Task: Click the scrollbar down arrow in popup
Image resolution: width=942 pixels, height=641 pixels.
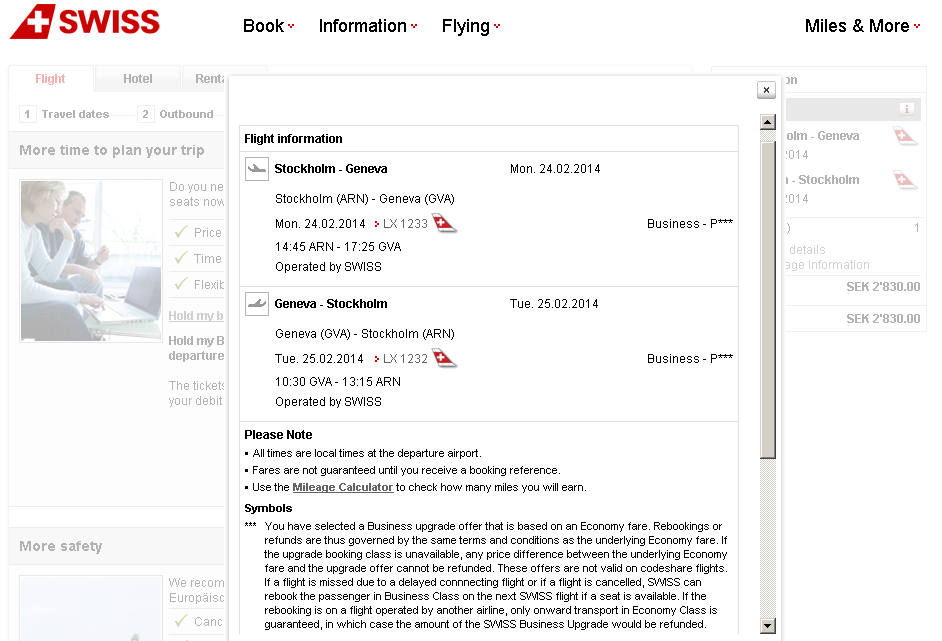Action: (x=768, y=626)
